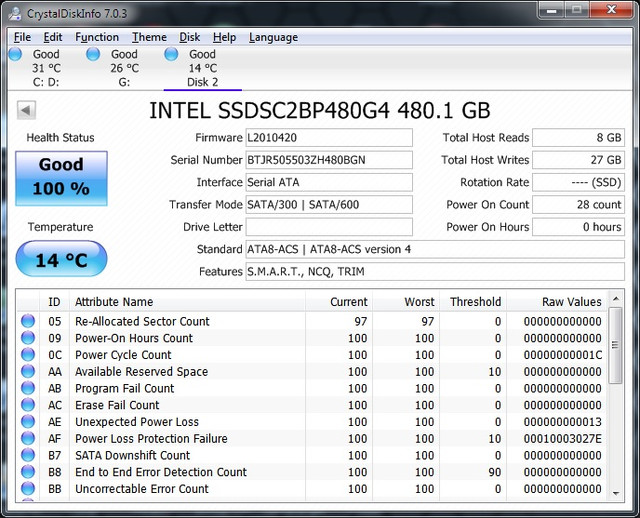Select the Power Loss Protection Failure attribute

point(312,438)
